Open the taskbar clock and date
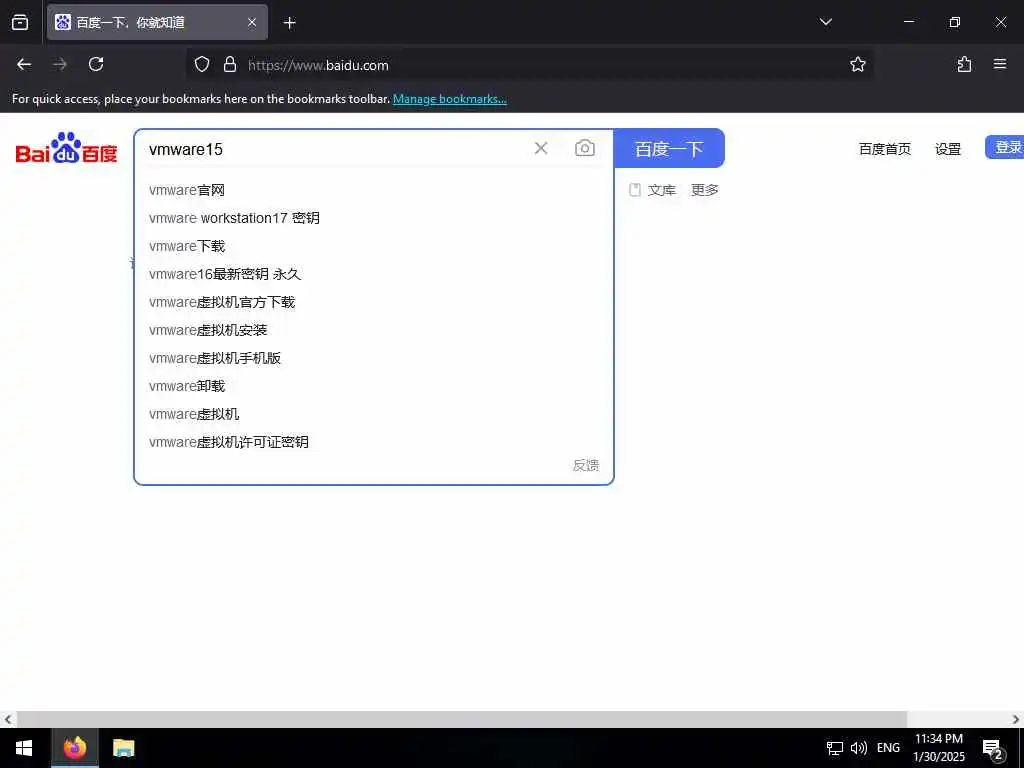1024x768 pixels. [x=939, y=748]
